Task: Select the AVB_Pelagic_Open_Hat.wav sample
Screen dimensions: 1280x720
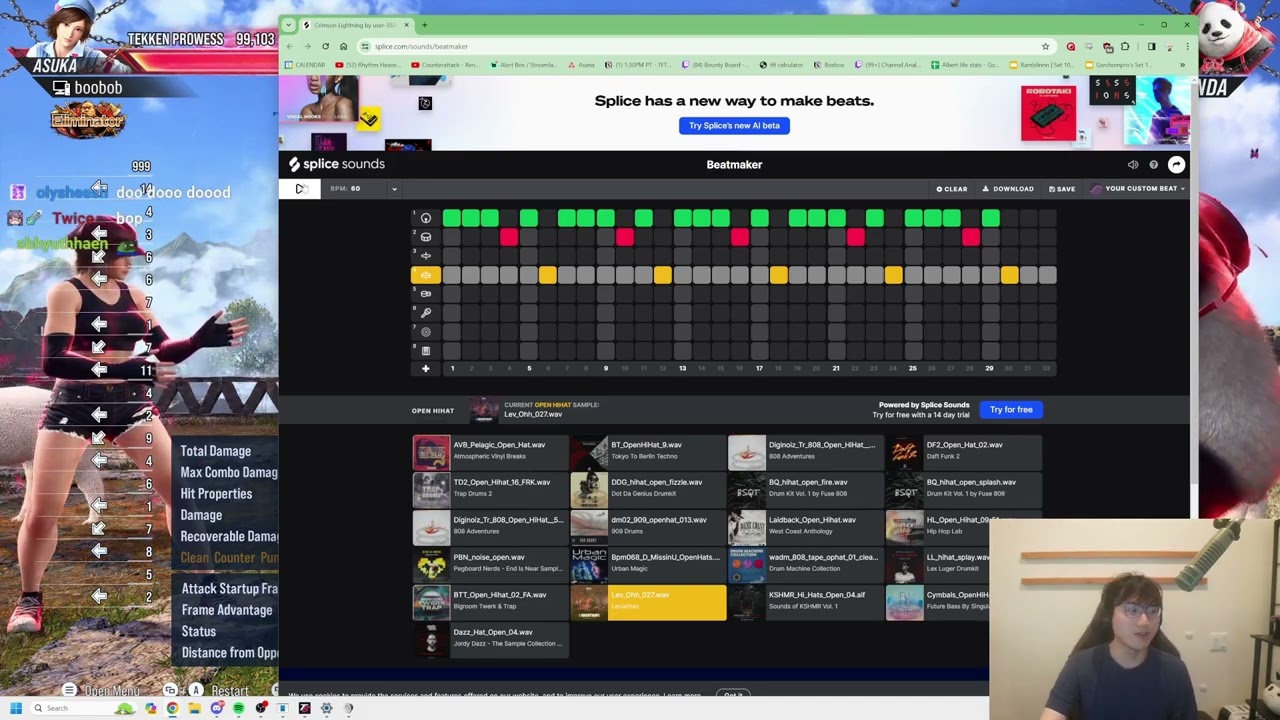Action: point(490,451)
